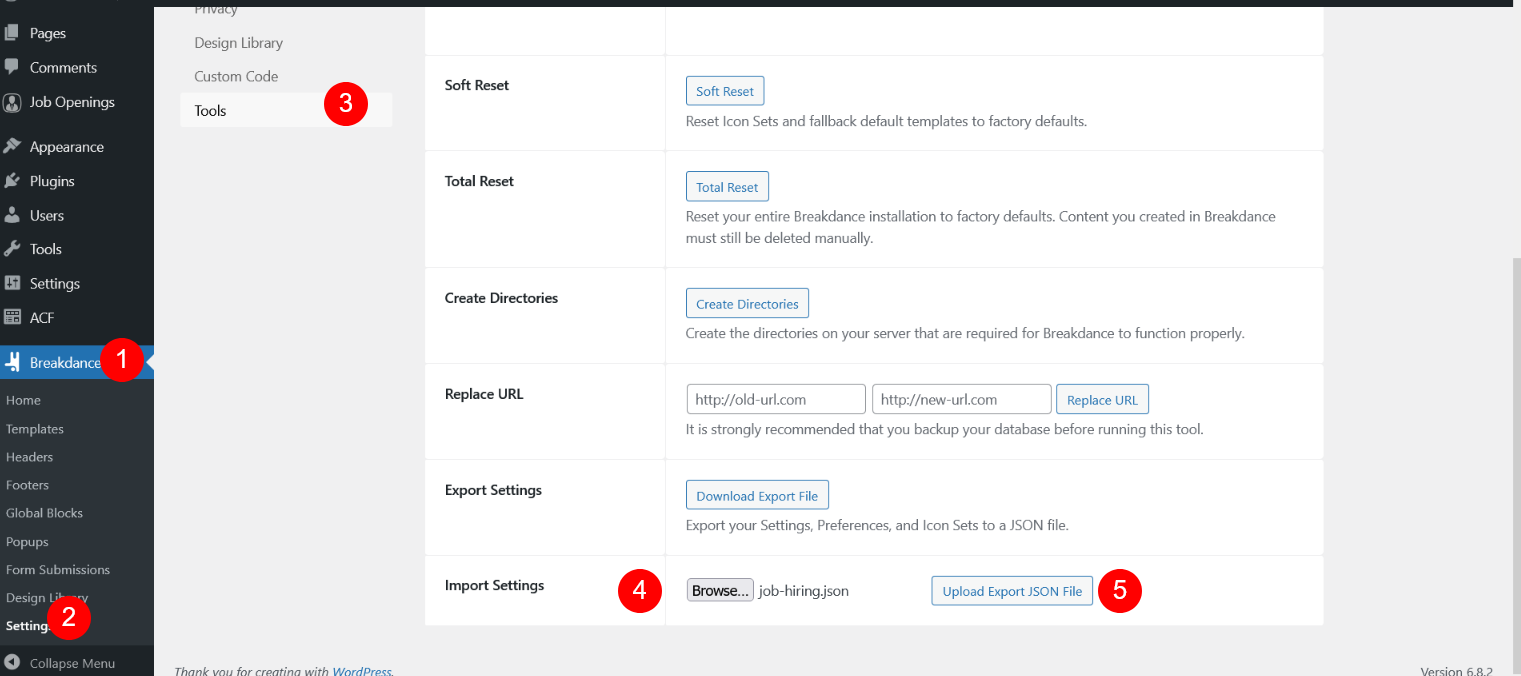Image resolution: width=1521 pixels, height=676 pixels.
Task: Click the Tools wrench icon in sidebar
Action: coord(12,249)
